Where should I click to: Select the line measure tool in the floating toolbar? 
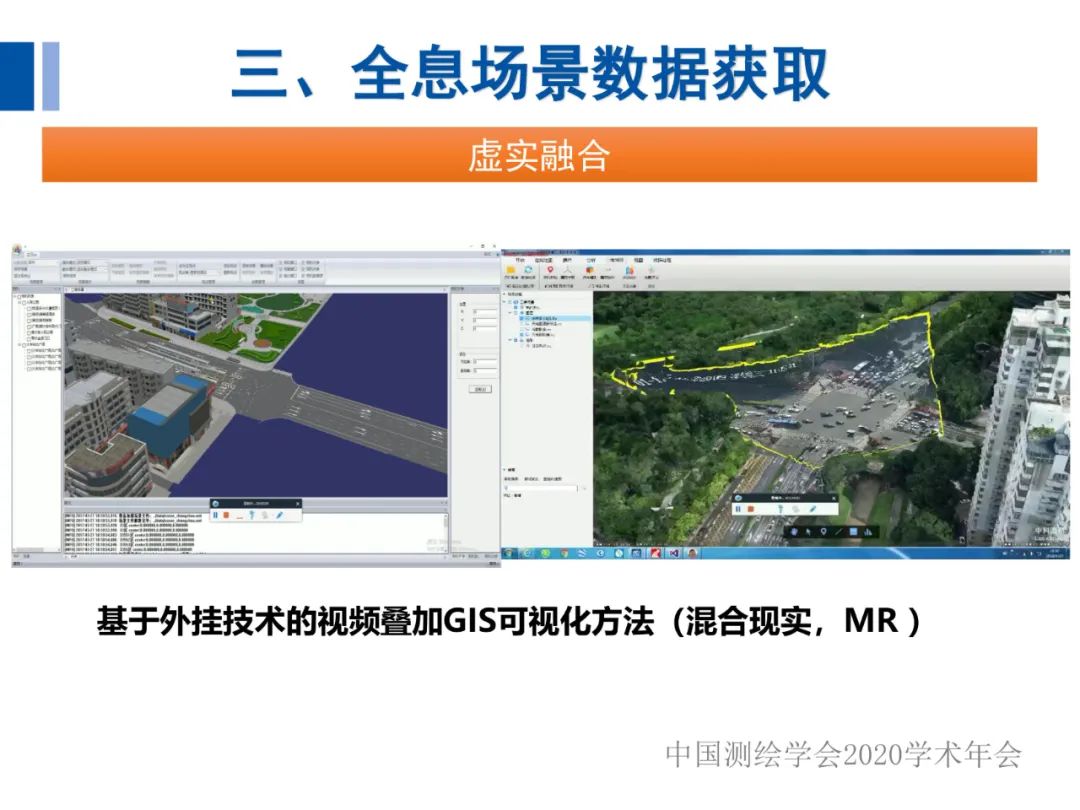coord(838,532)
